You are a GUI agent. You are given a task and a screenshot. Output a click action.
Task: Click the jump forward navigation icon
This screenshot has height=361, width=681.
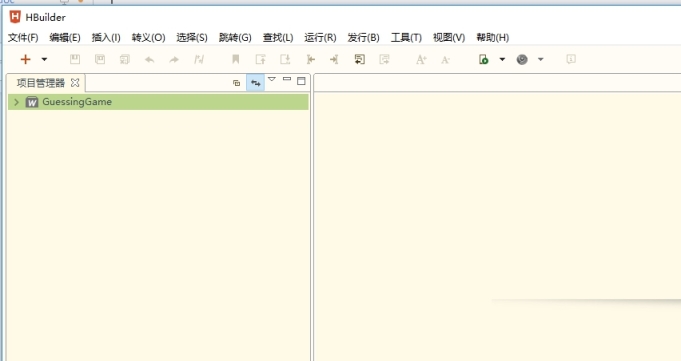[x=334, y=59]
